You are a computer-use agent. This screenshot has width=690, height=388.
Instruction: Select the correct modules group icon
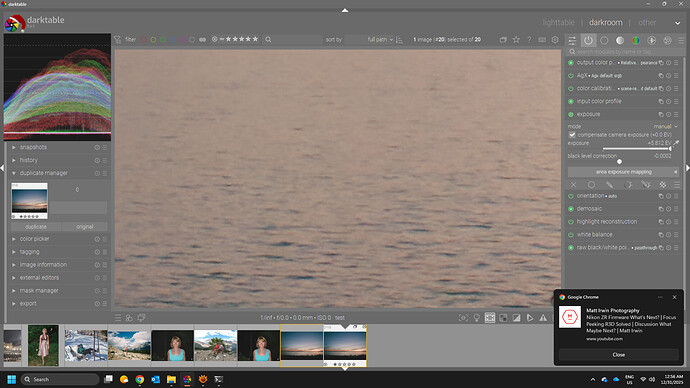coord(652,40)
